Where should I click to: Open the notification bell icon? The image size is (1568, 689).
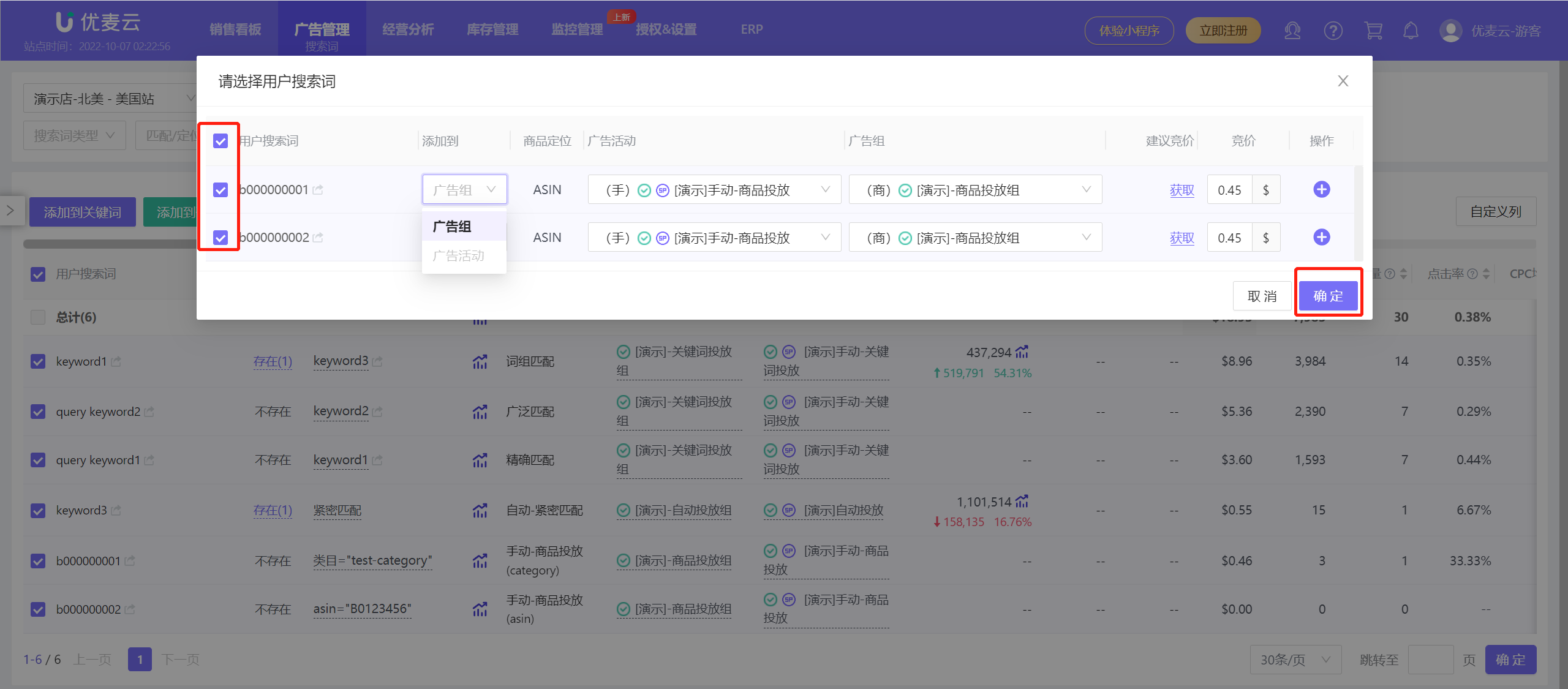coord(1411,31)
